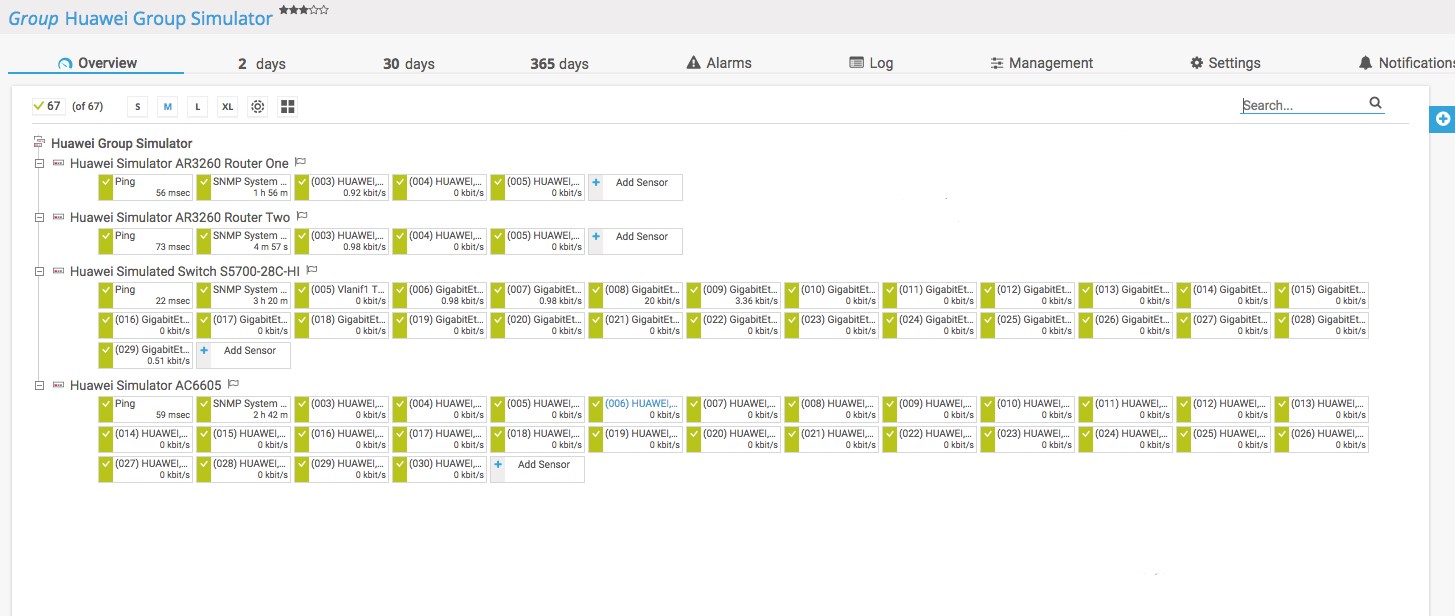Viewport: 1455px width, 616px height.
Task: Open (029) GigabitEt sensor showing 0.51 kbit/s
Action: (x=146, y=356)
